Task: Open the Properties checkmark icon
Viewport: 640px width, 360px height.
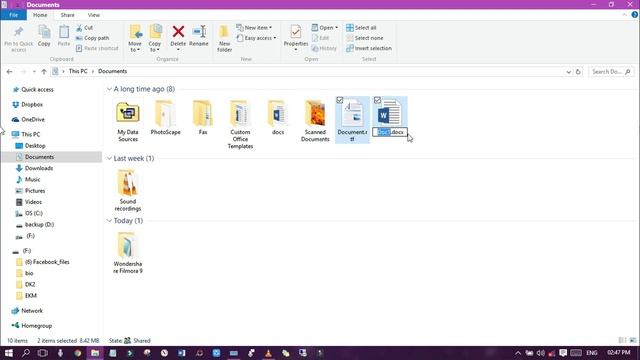Action: click(x=296, y=31)
